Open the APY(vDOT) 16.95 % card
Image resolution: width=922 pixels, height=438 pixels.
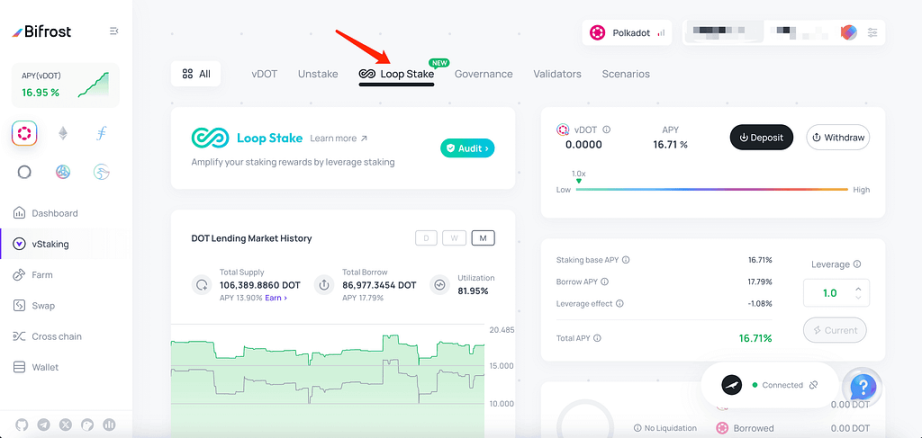65,85
